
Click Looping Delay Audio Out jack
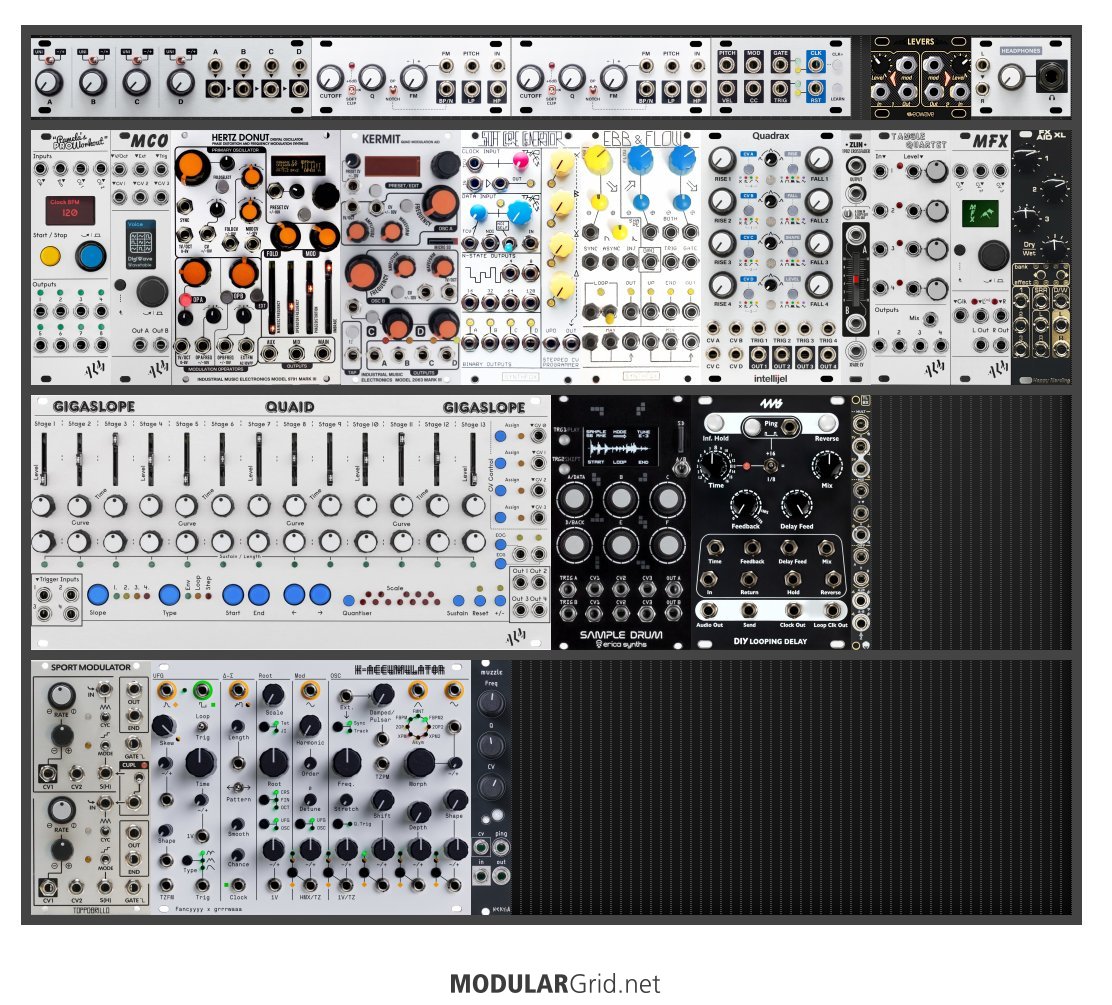708,611
